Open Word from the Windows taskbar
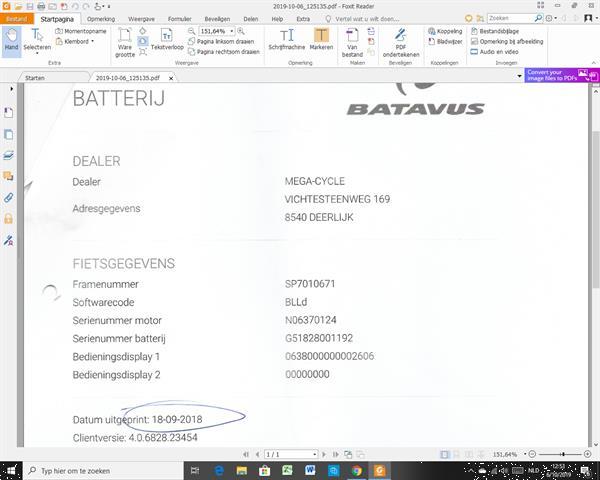This screenshot has height=480, width=600. click(x=310, y=470)
